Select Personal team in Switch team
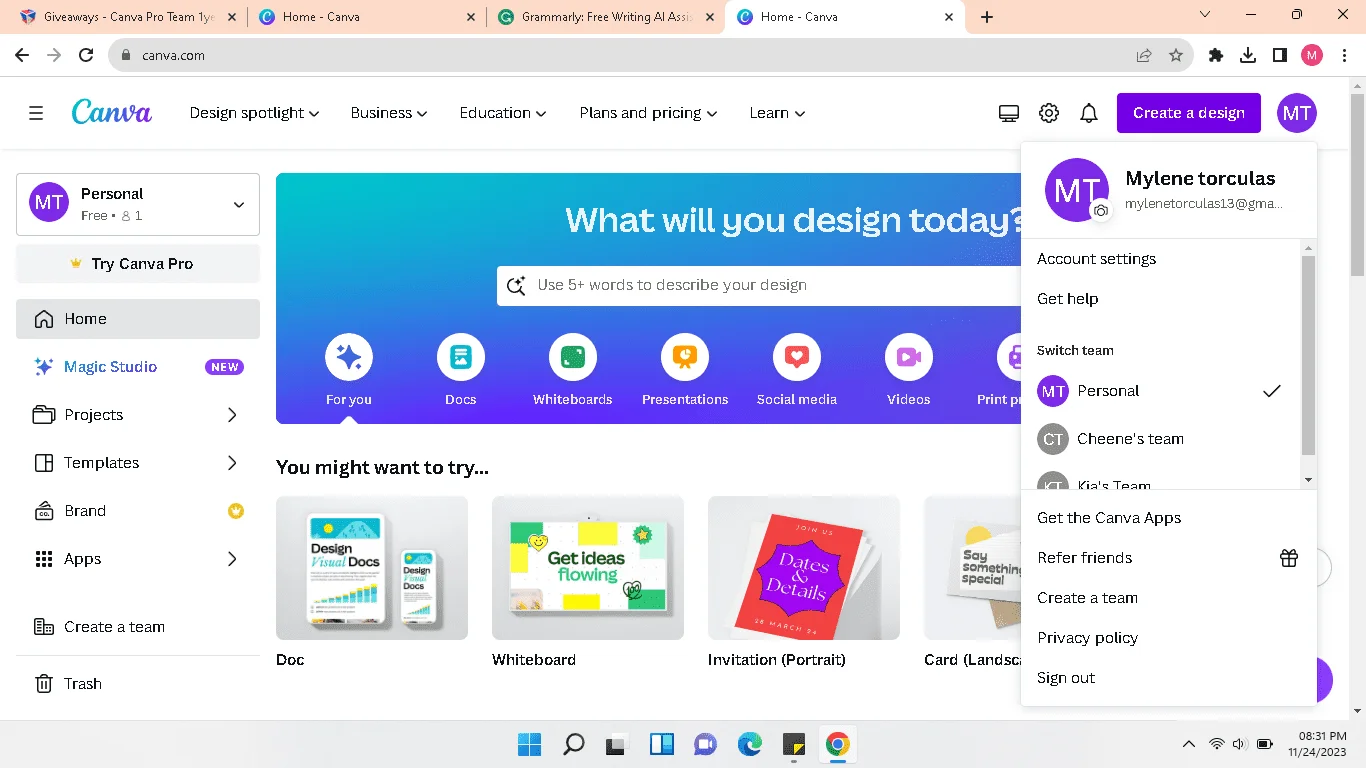 coord(1160,391)
